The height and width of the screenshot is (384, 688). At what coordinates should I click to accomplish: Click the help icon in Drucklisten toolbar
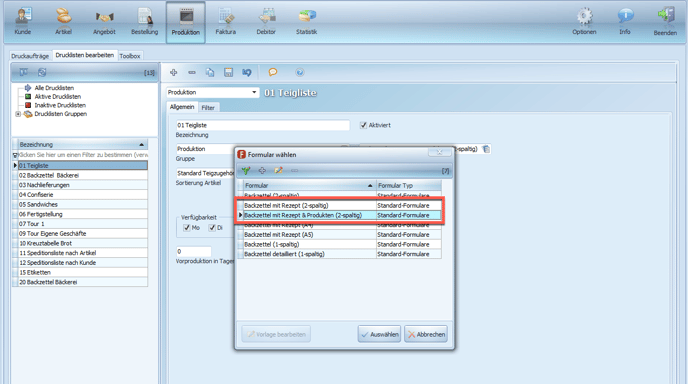(300, 72)
